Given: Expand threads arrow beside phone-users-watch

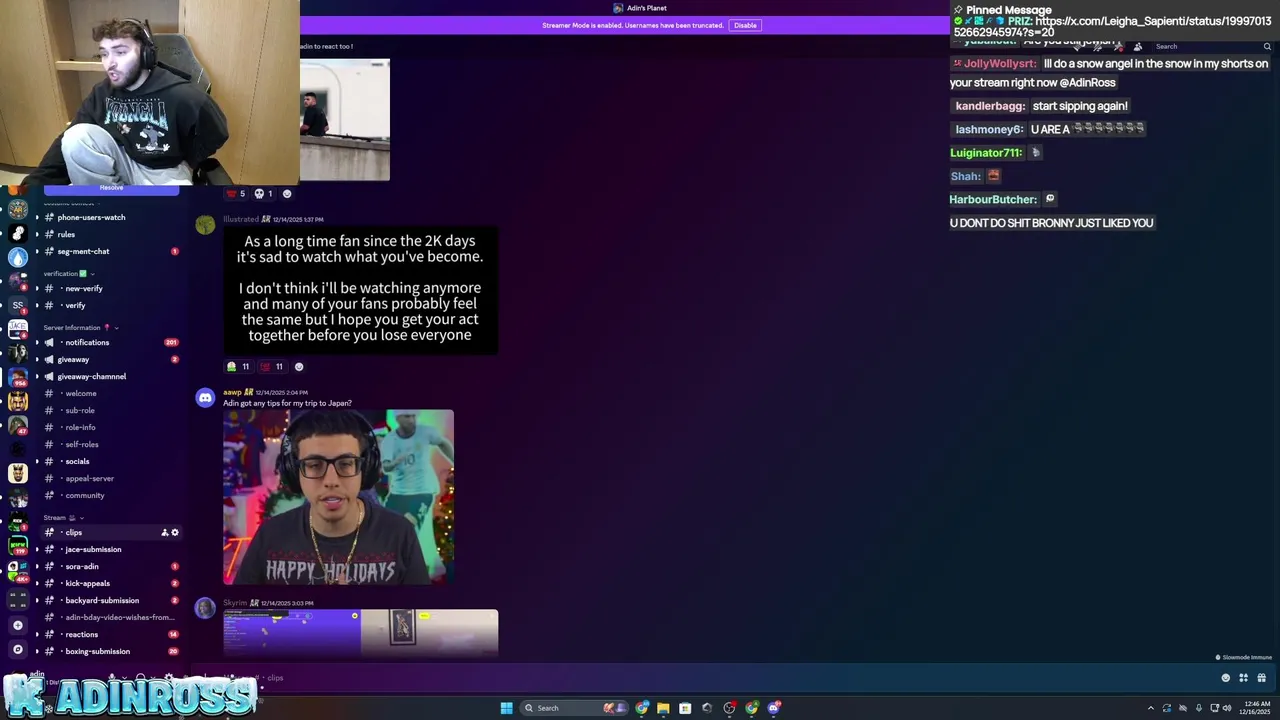Looking at the screenshot, I should 37,217.
